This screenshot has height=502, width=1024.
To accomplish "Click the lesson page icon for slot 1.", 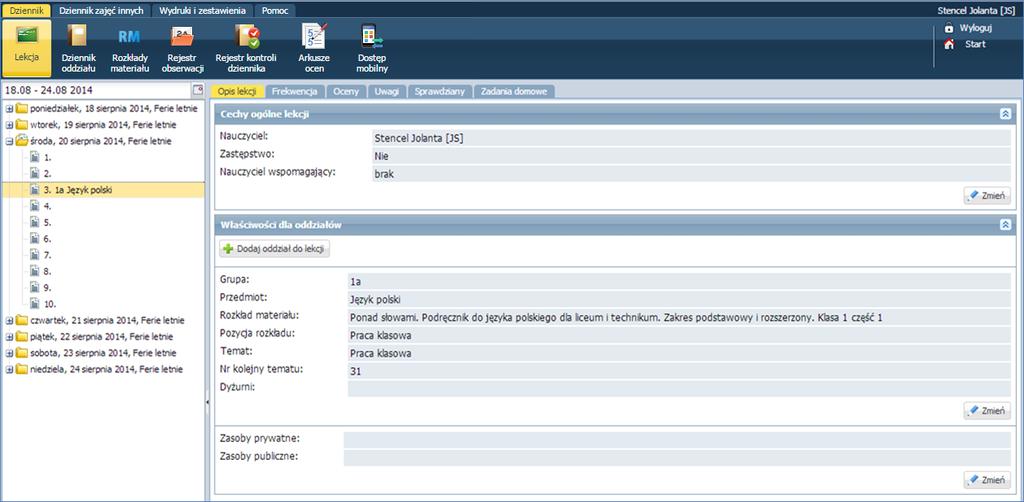I will click(x=35, y=157).
